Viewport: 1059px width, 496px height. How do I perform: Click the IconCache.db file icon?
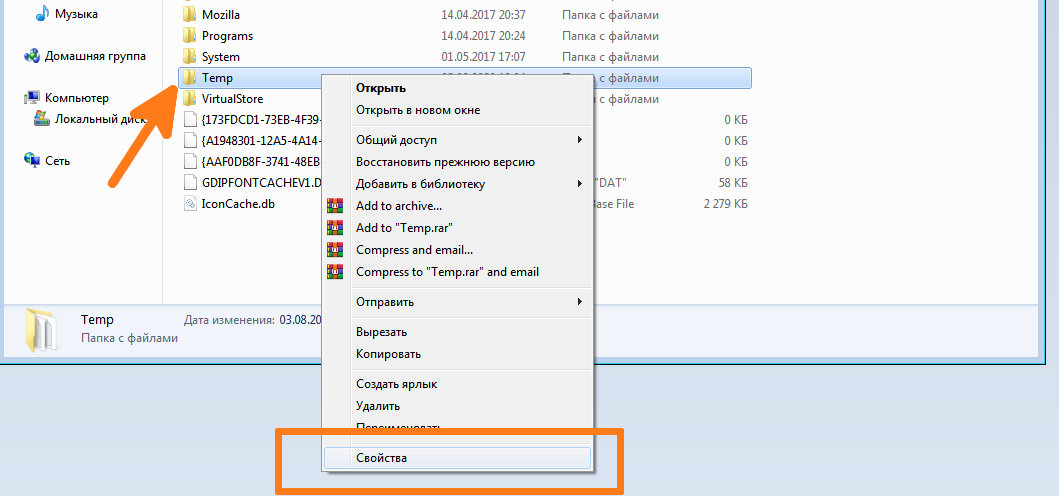click(190, 203)
